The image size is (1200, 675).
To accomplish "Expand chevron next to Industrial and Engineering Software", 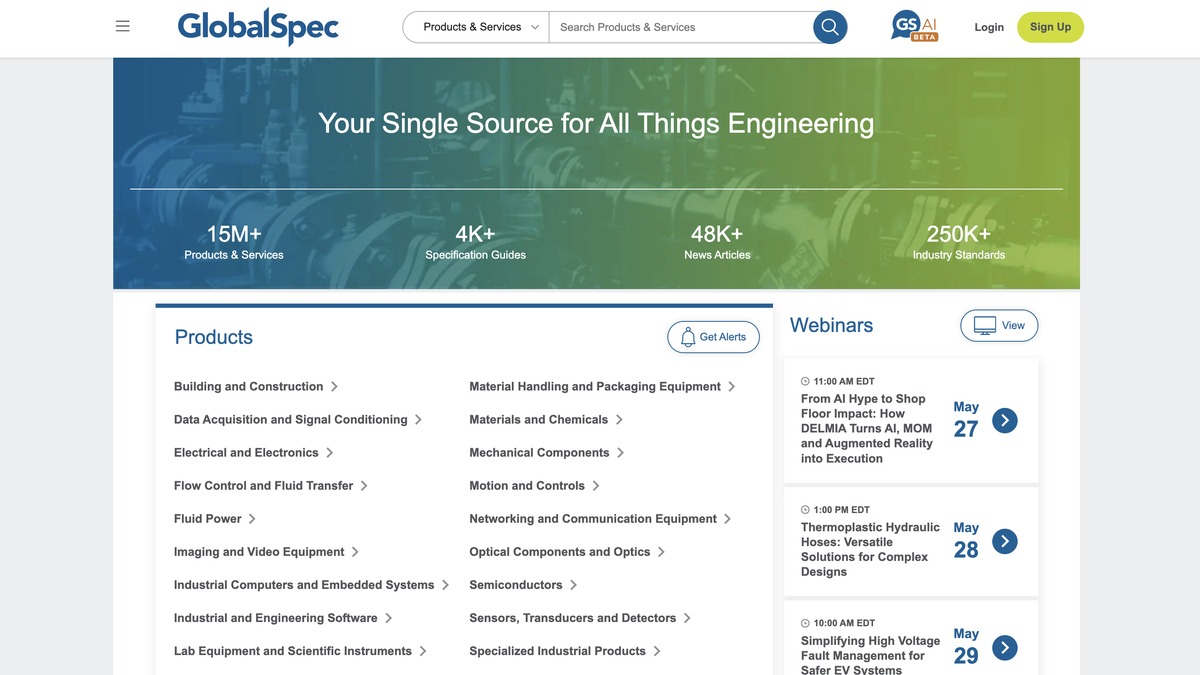I will point(388,618).
